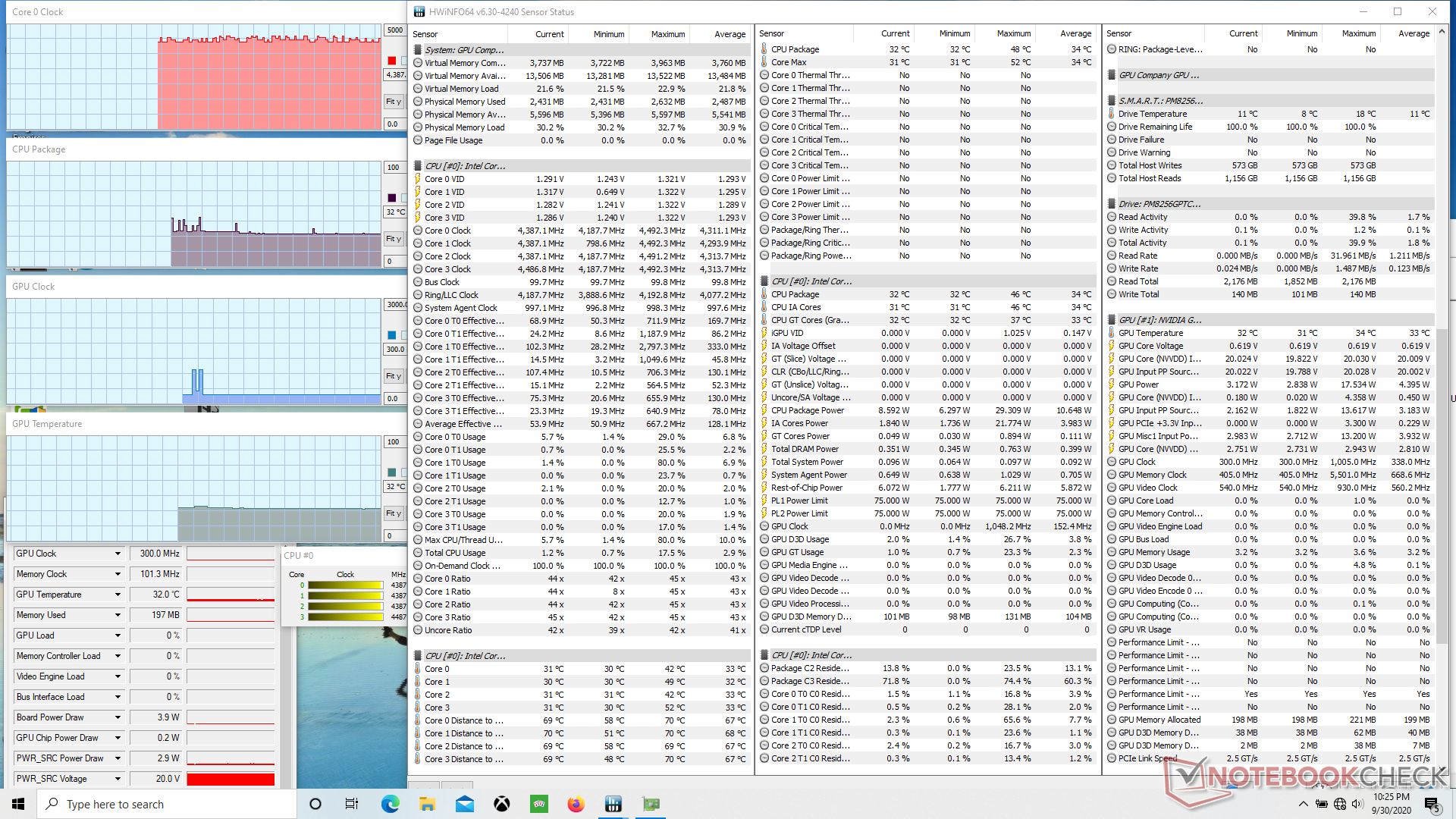Click the circle icon beside Virtual Memory Load

417,89
